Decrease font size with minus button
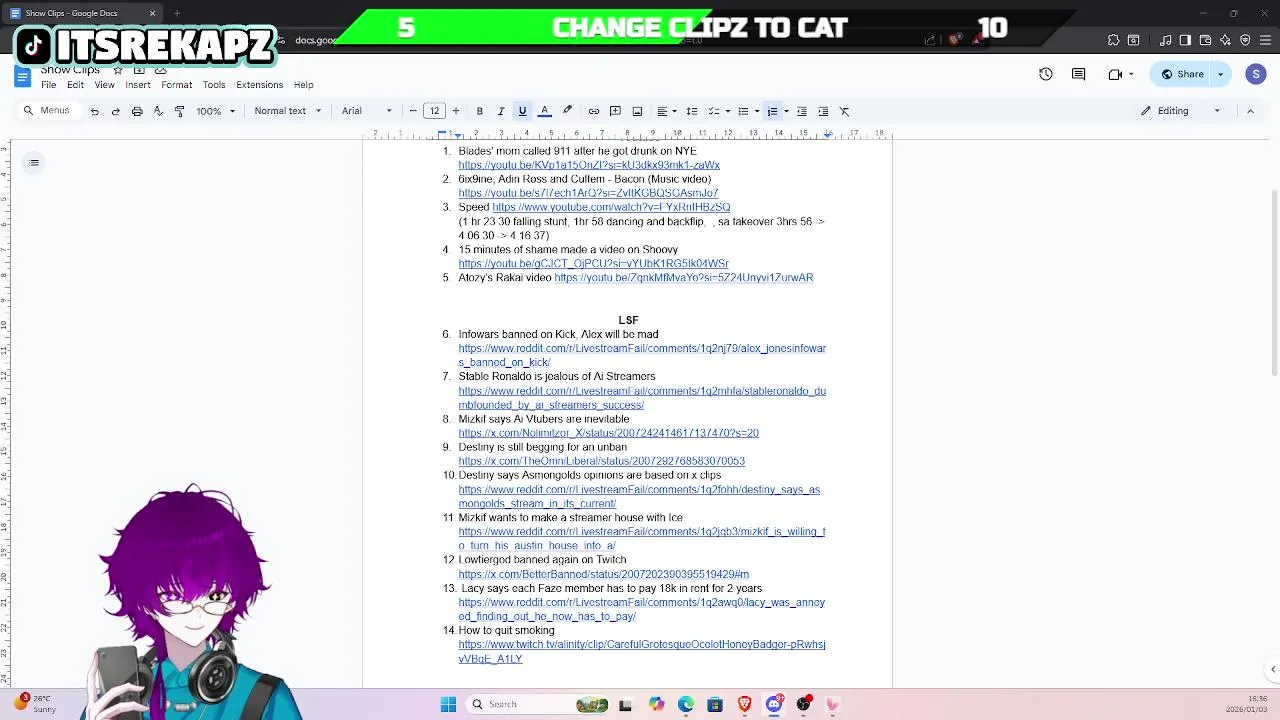Image resolution: width=1280 pixels, height=720 pixels. coord(413,111)
